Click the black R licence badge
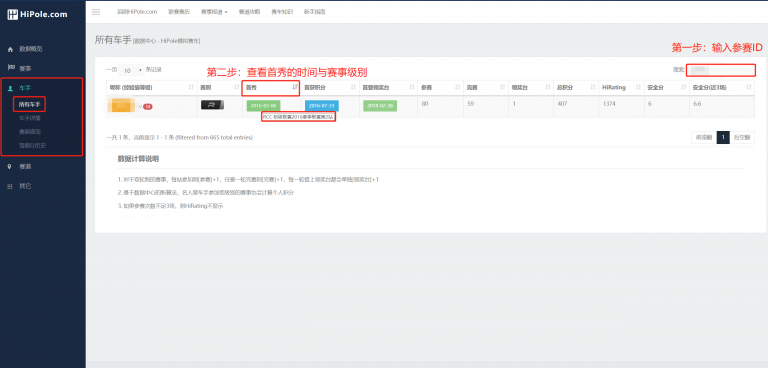The width and height of the screenshot is (768, 368). point(212,104)
